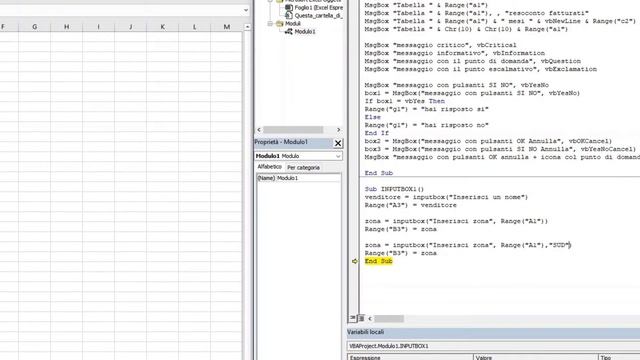Select the Foglio1 sheet object icon
Screen dimensions: 640x360
point(289,8)
